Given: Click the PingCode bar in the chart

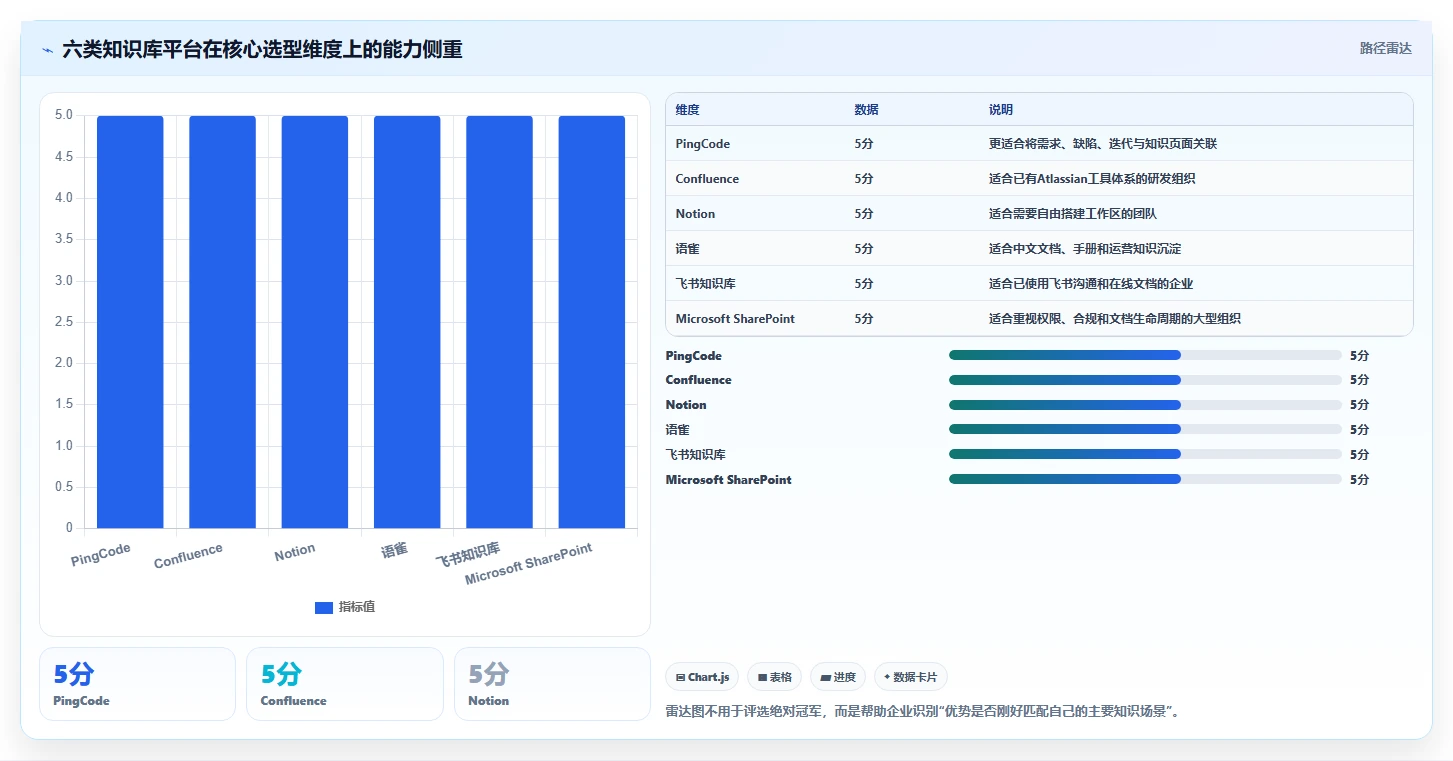Looking at the screenshot, I should (x=130, y=322).
